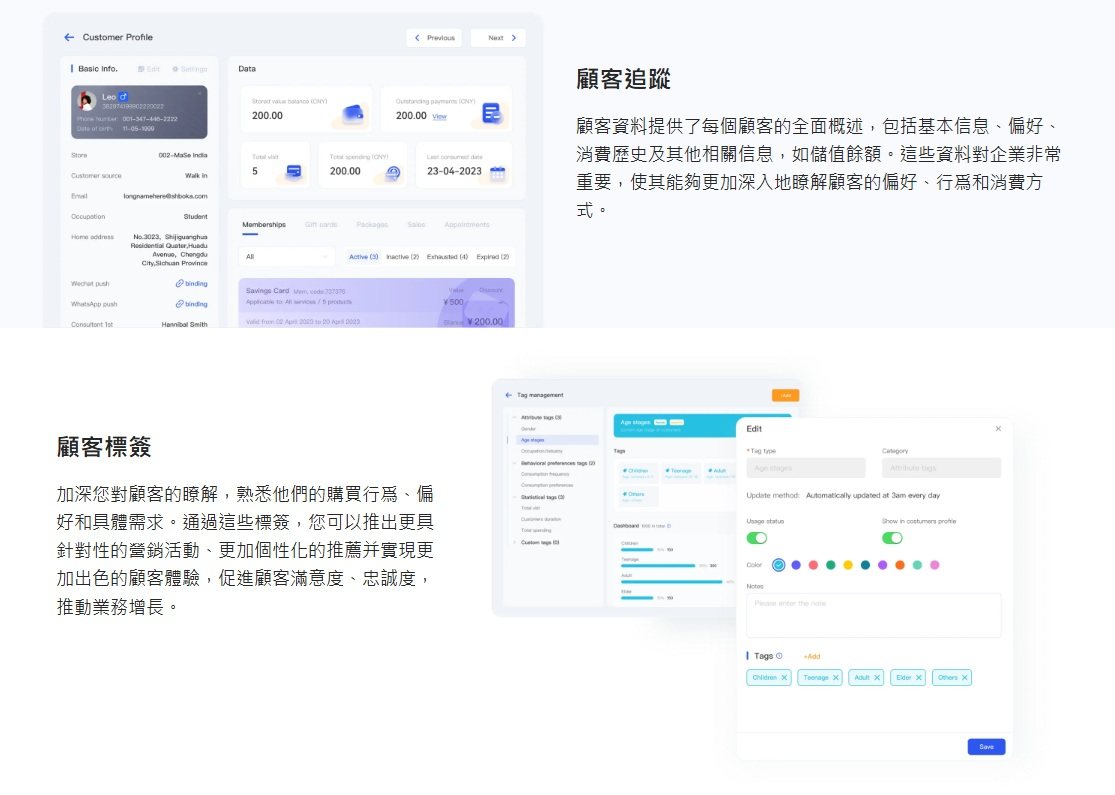The width and height of the screenshot is (1115, 795).
Task: Click the invoice icon in Outstanding payments card
Action: [x=491, y=113]
